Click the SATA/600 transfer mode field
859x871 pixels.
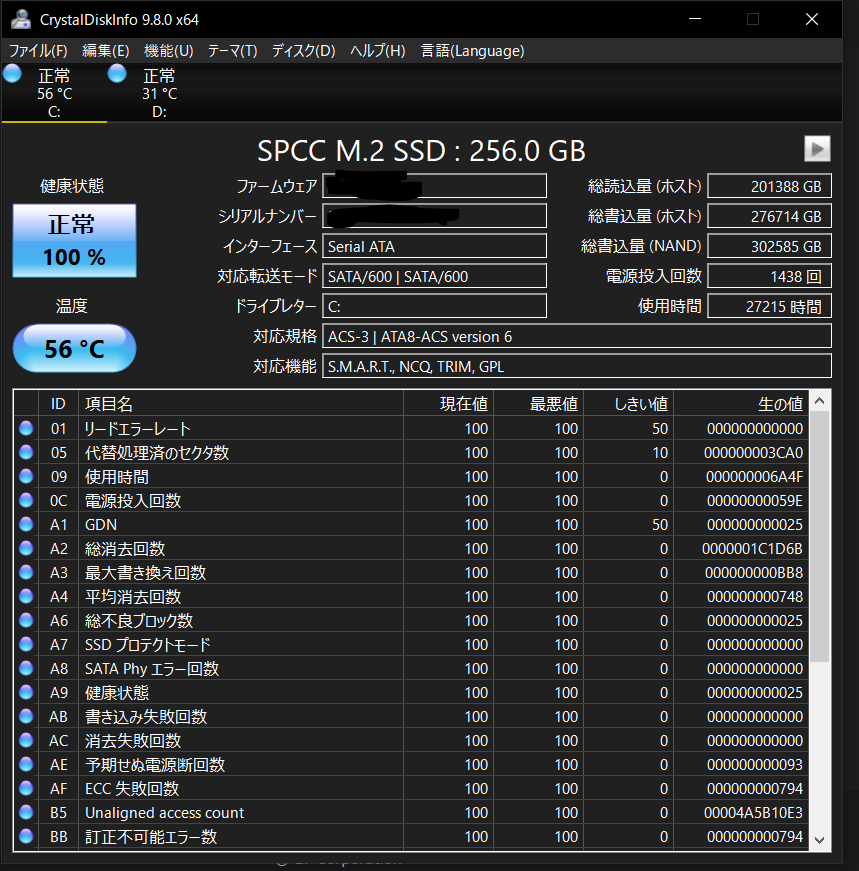(x=435, y=276)
